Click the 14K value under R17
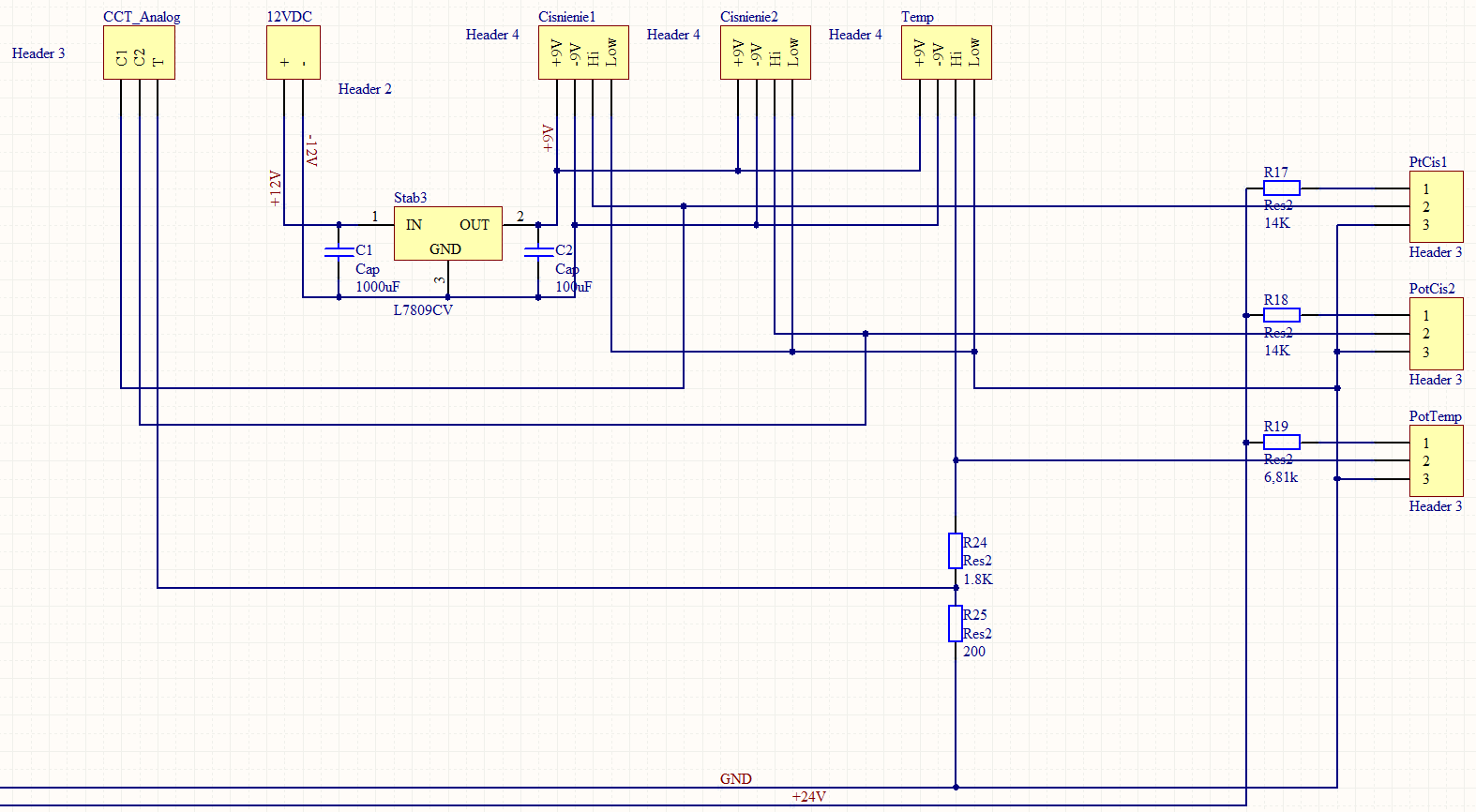1476x812 pixels. [x=1277, y=223]
